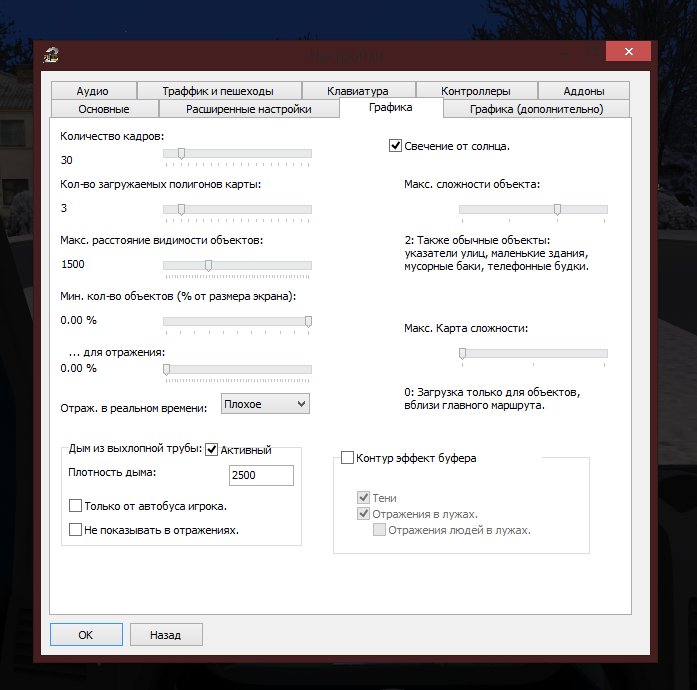Click Макс. сложности объекта slider
Viewport: 697px width, 690px height.
click(533, 210)
